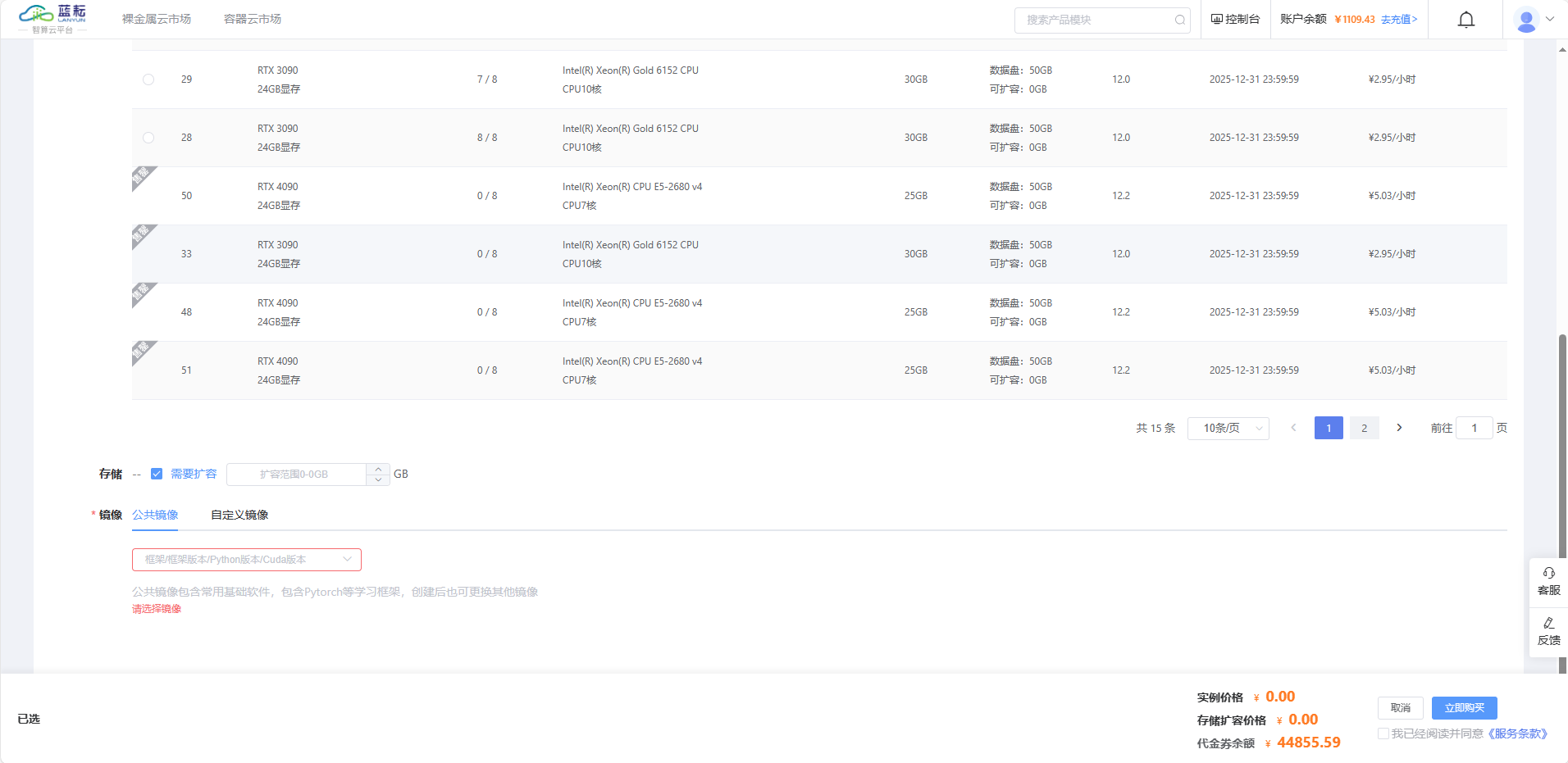Select the radio button for machine 28
The image size is (1568, 763).
[148, 138]
